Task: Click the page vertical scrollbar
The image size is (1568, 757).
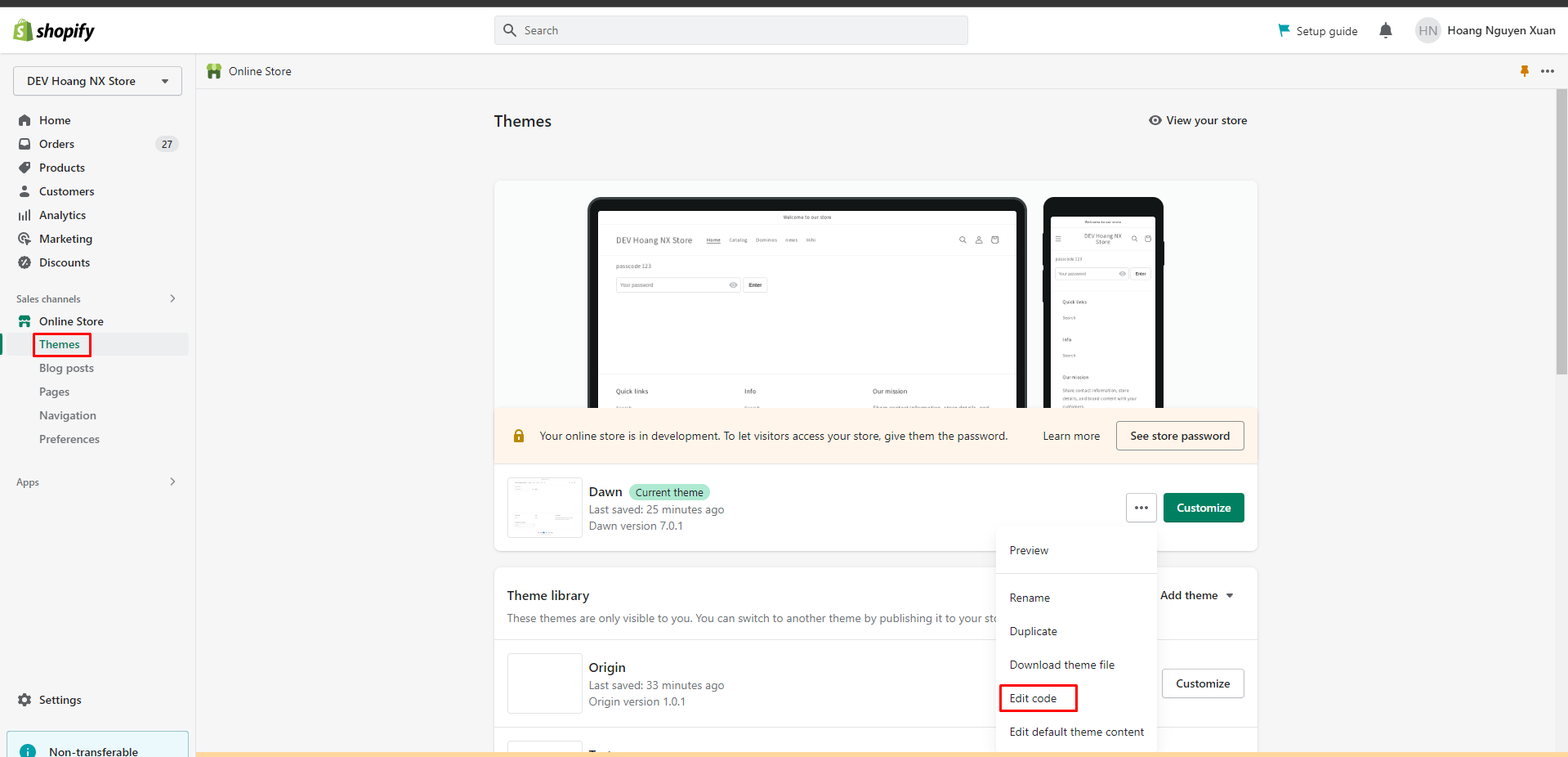Action: click(1561, 231)
